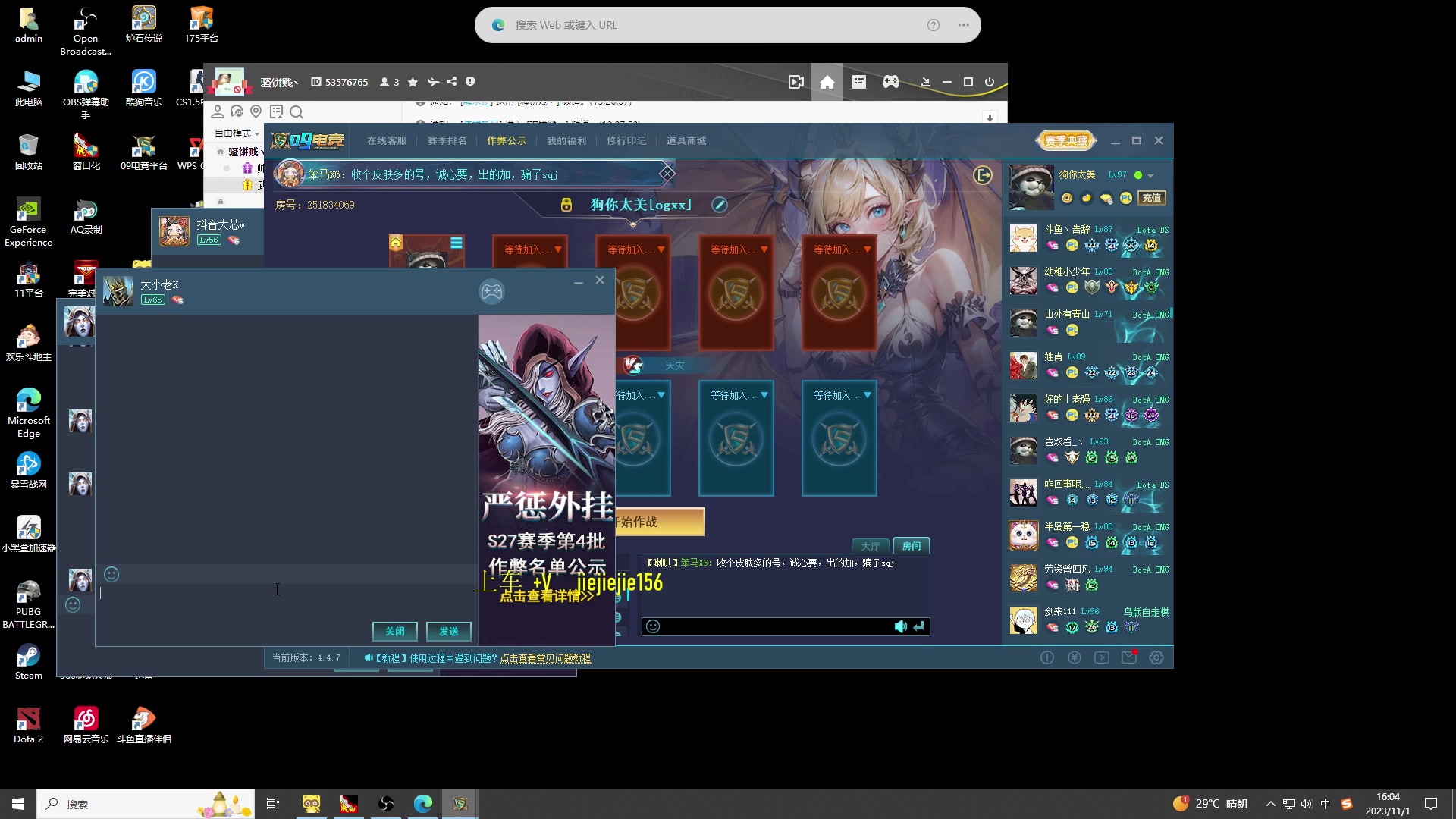The width and height of the screenshot is (1456, 819).
Task: Click the 严惩外挂 banner in chat window
Action: tap(547, 479)
